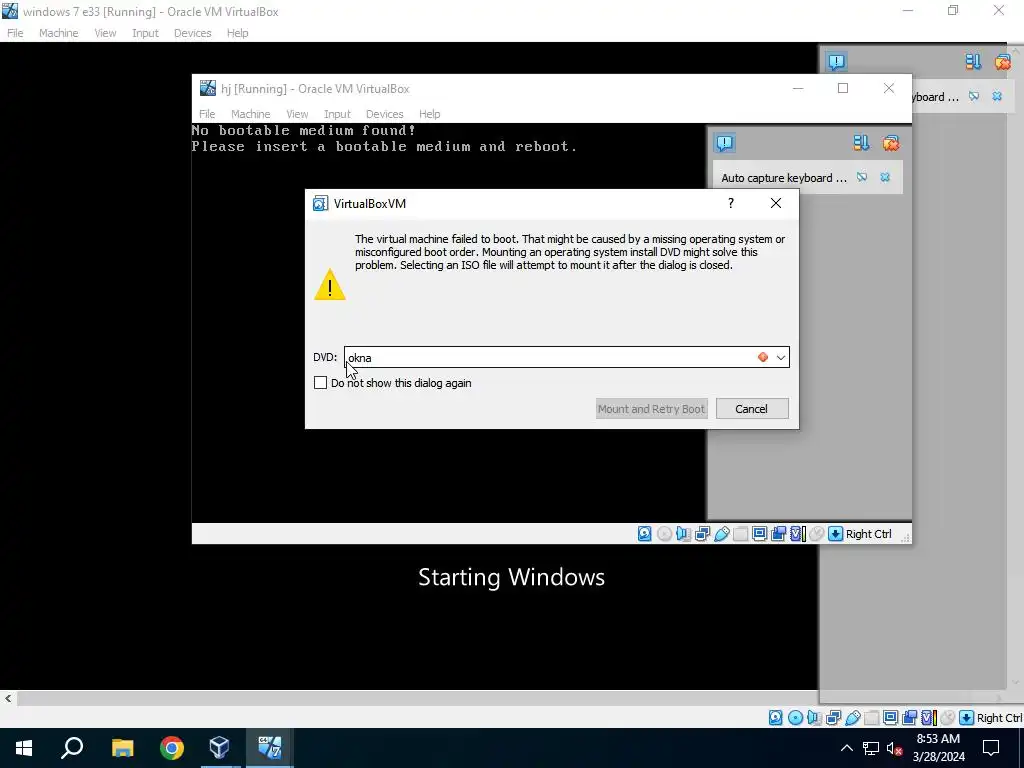Image resolution: width=1024 pixels, height=768 pixels.
Task: Click sort notifications icon in windows 7 e33 panel
Action: [973, 62]
